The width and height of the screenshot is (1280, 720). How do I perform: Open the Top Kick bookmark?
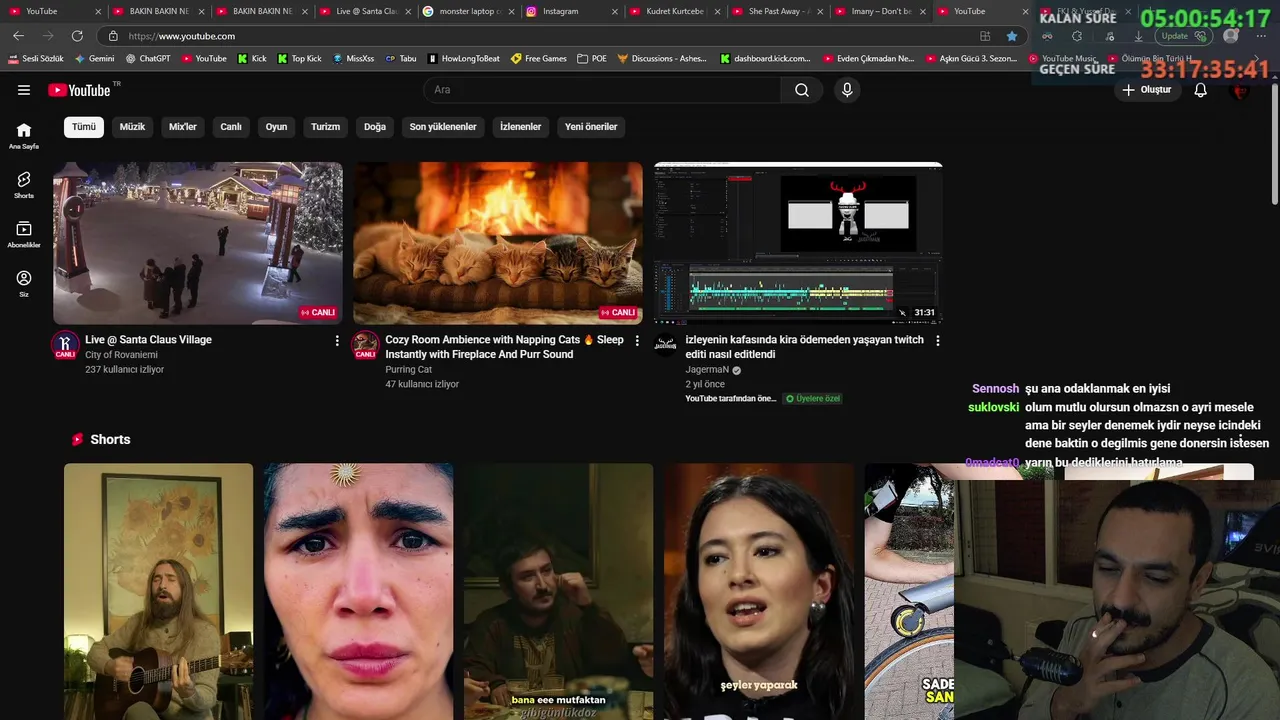[299, 59]
